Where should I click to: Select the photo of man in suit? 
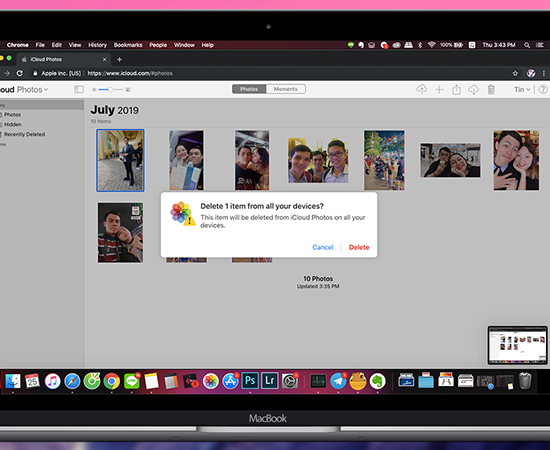point(120,160)
